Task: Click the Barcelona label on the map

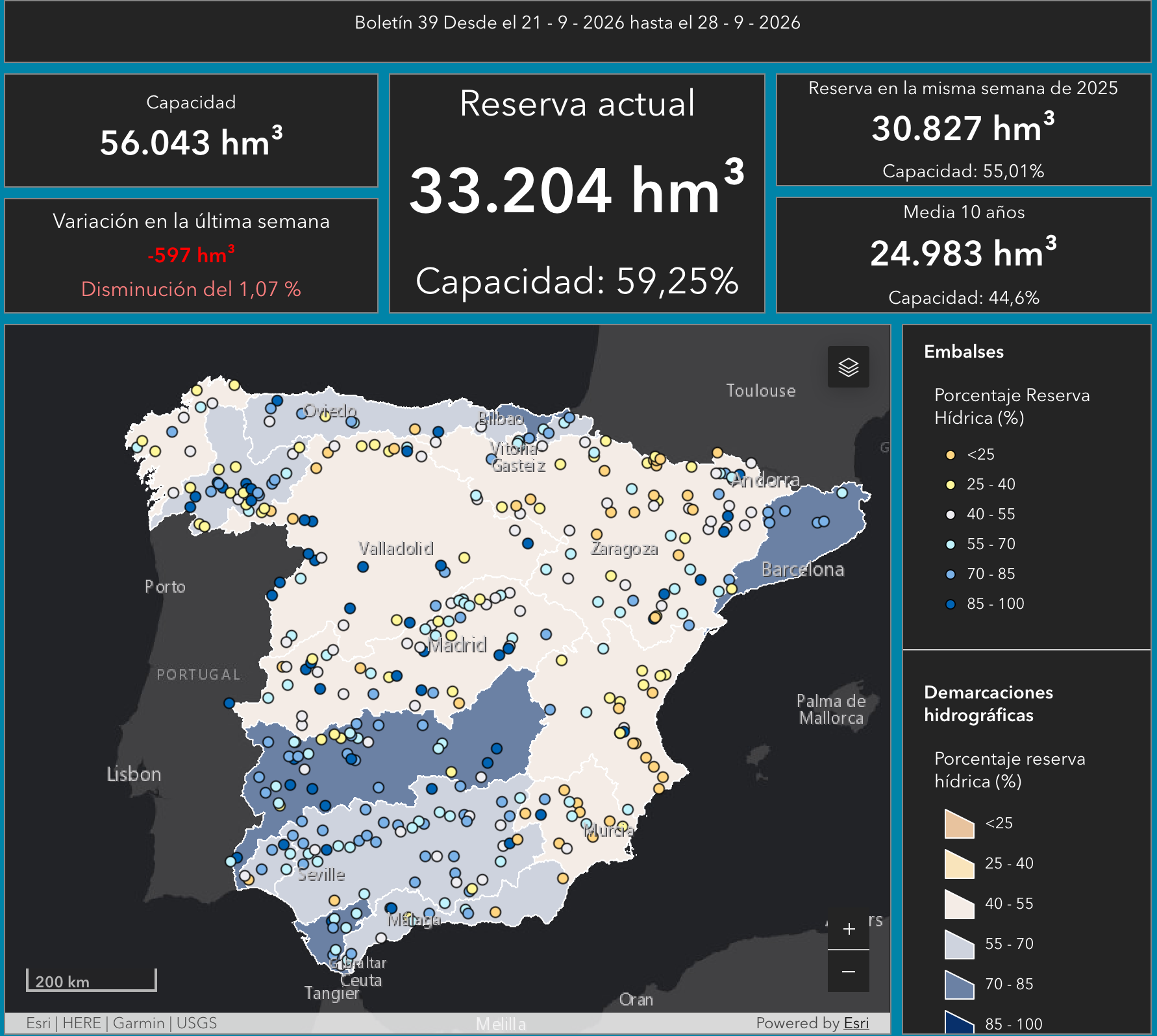Action: click(802, 570)
